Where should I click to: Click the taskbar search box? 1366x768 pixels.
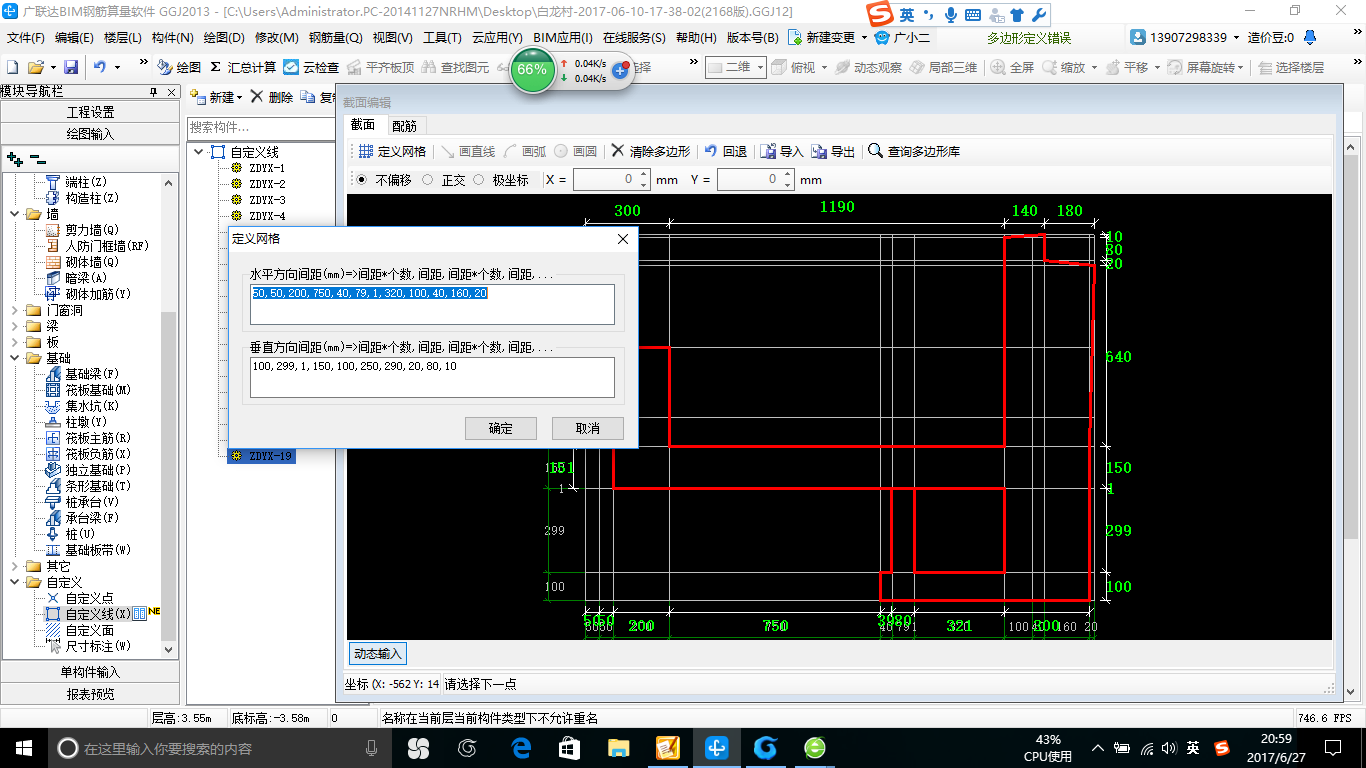click(x=219, y=747)
